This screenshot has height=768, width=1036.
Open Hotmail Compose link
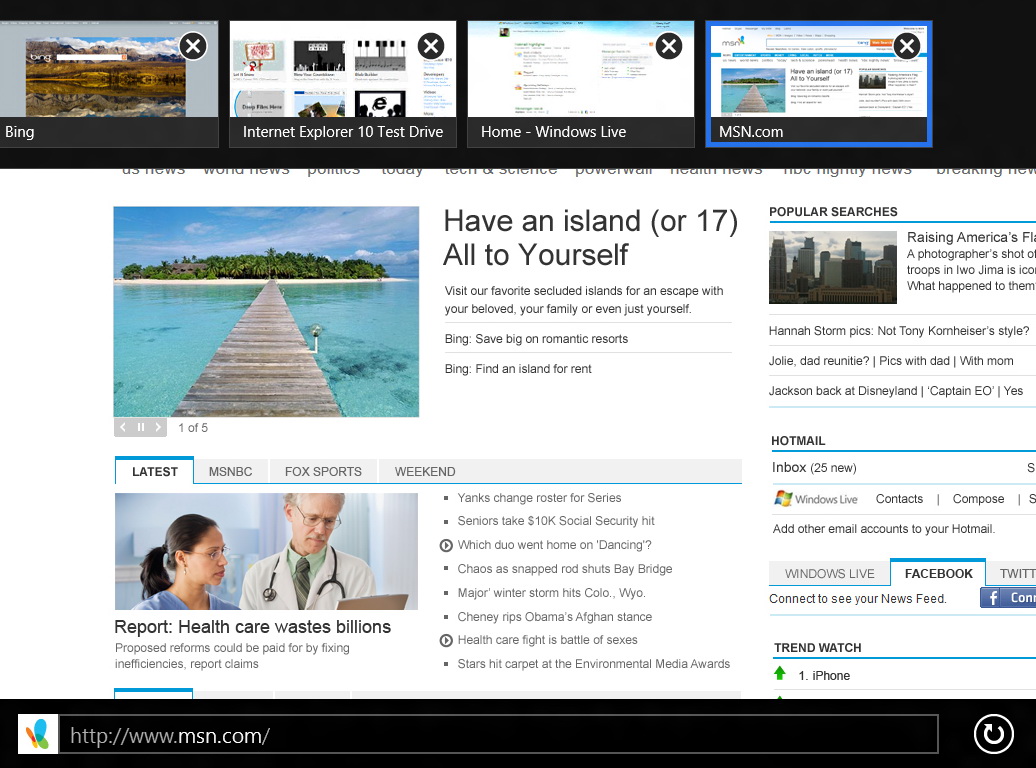[978, 499]
